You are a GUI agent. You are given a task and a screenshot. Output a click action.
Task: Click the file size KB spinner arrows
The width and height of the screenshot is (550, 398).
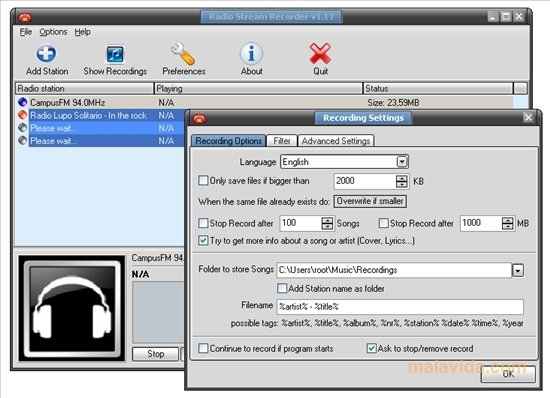point(402,181)
